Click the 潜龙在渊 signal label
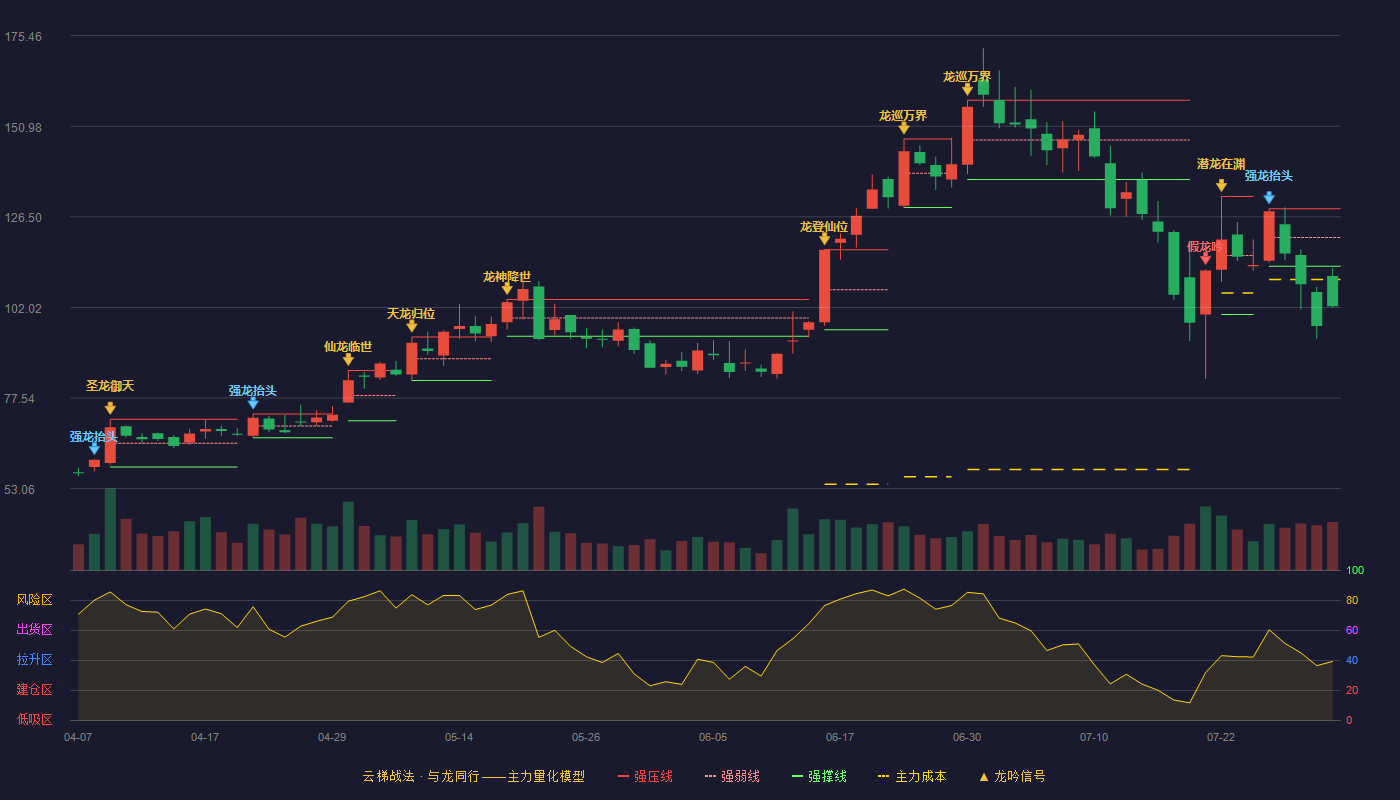Viewport: 1400px width, 800px height. pyautogui.click(x=1221, y=164)
